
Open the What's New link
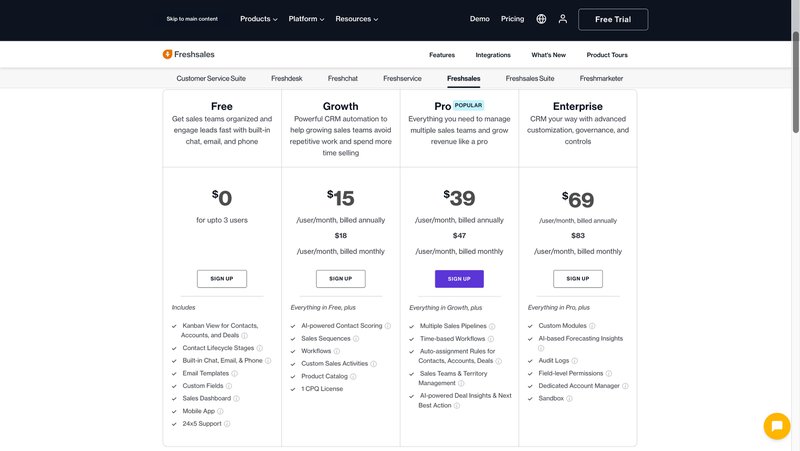[x=548, y=55]
